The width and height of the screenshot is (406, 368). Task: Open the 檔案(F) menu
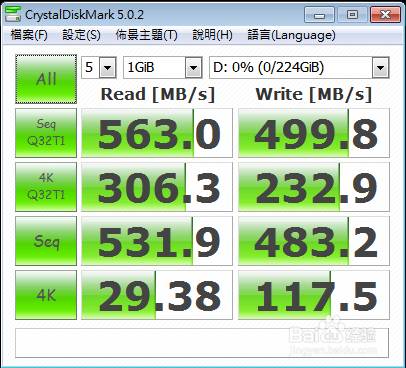(x=29, y=35)
